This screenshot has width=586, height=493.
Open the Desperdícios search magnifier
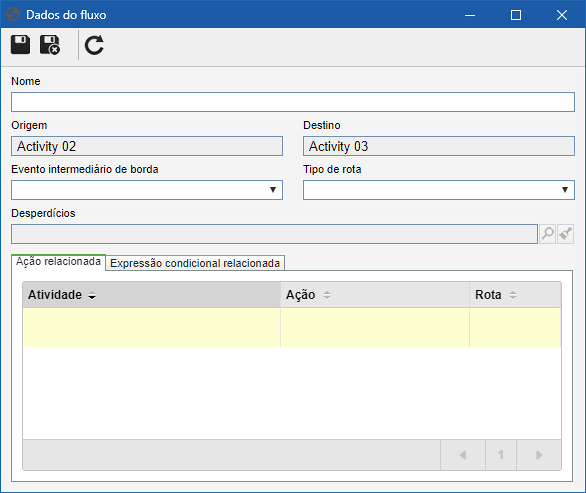pos(548,234)
